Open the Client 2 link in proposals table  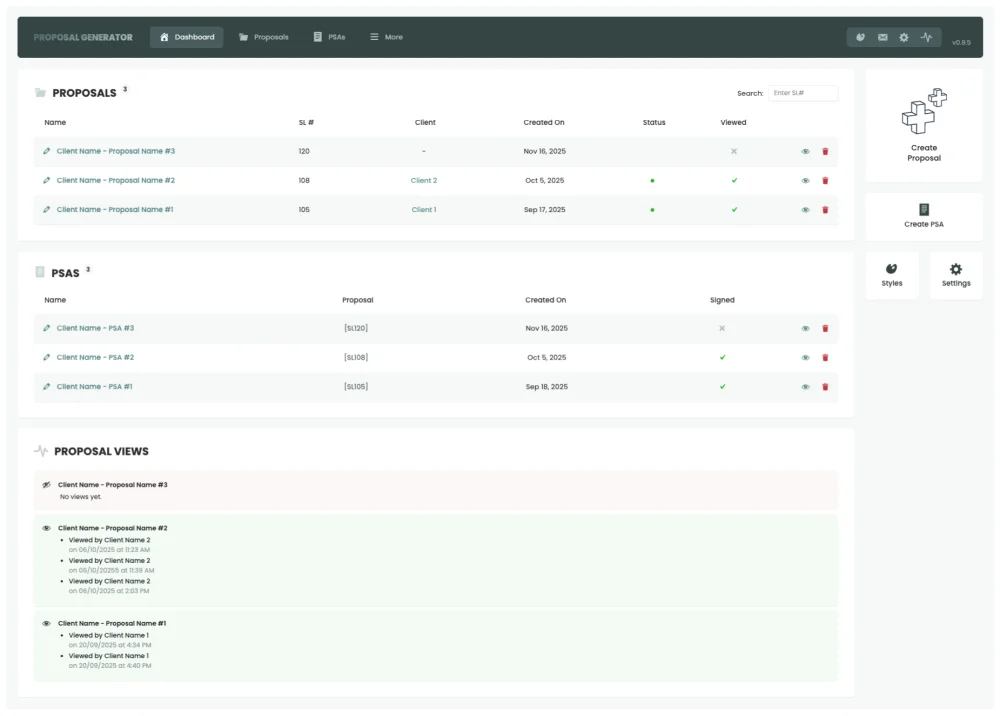tap(425, 181)
